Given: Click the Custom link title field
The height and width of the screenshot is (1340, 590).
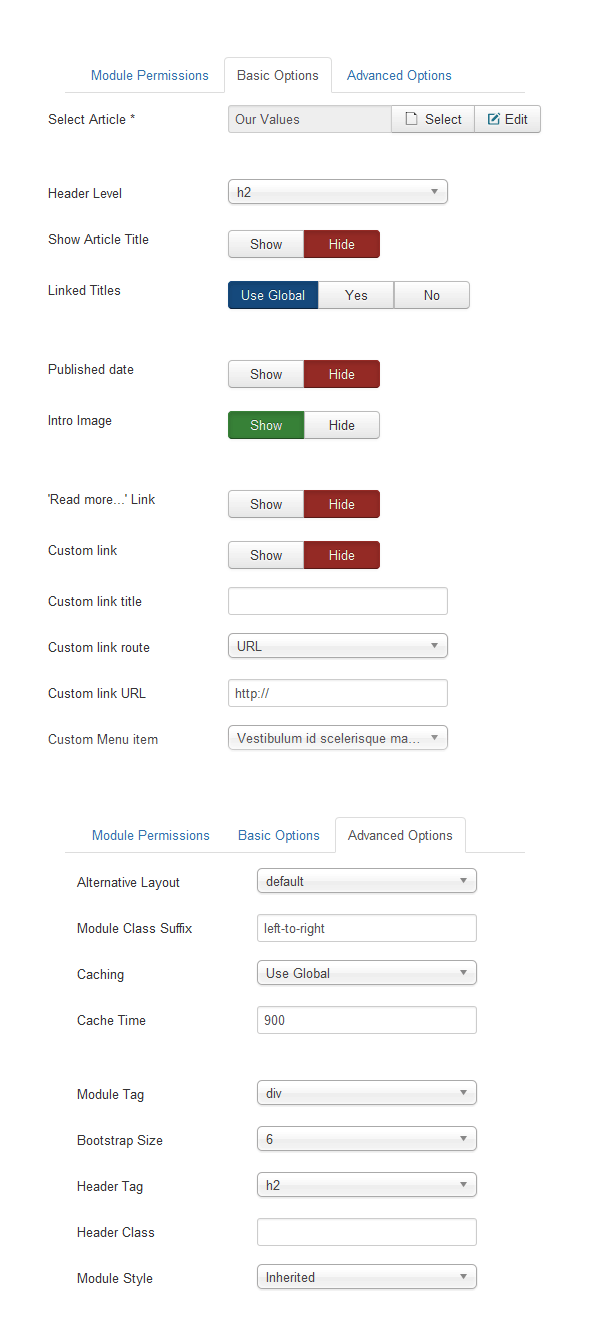Looking at the screenshot, I should tap(338, 601).
